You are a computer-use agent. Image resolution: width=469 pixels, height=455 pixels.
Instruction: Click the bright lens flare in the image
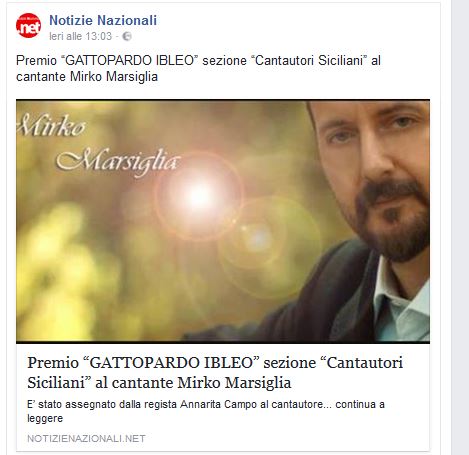tap(199, 195)
